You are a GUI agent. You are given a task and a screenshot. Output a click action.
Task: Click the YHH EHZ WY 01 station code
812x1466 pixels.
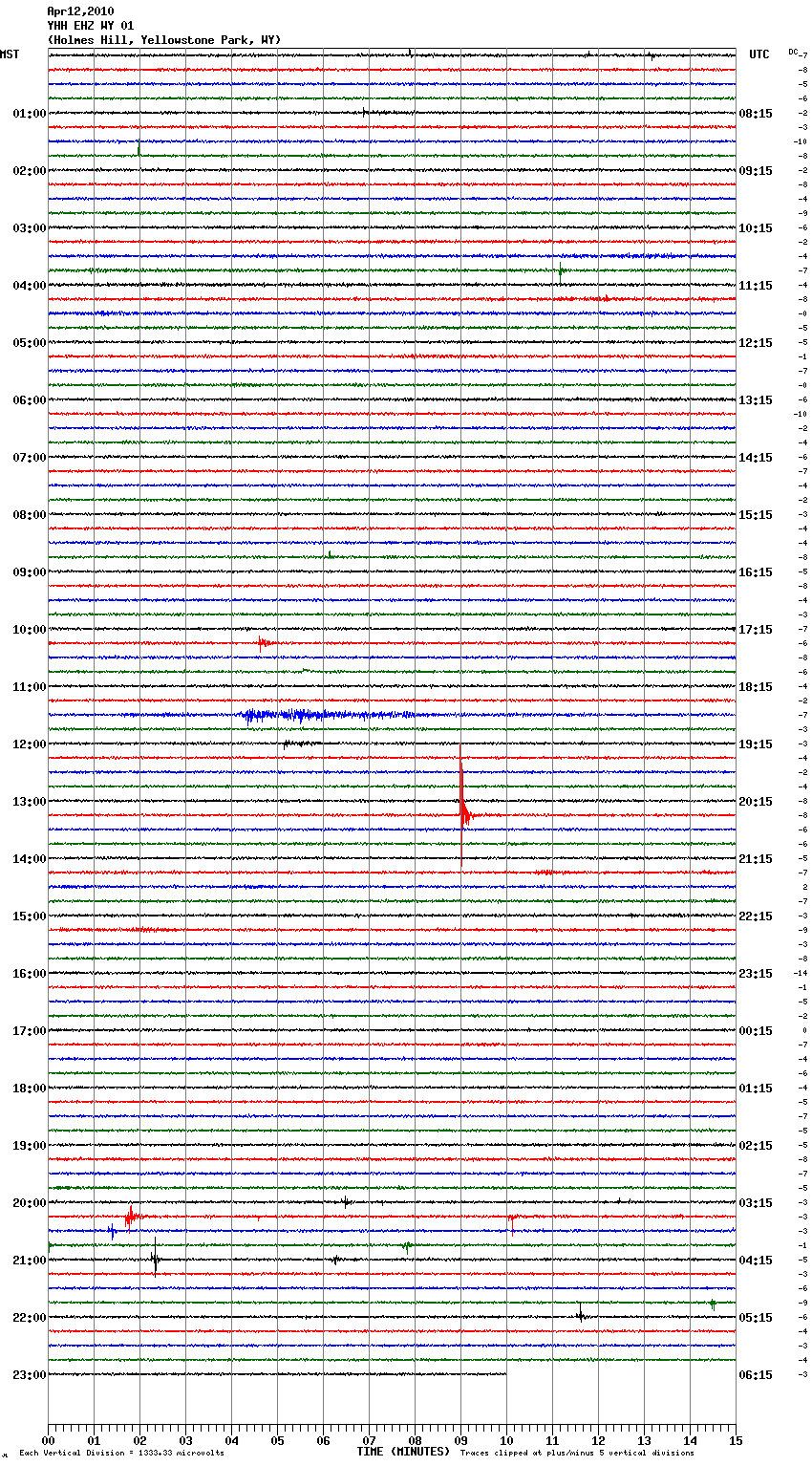(x=91, y=26)
